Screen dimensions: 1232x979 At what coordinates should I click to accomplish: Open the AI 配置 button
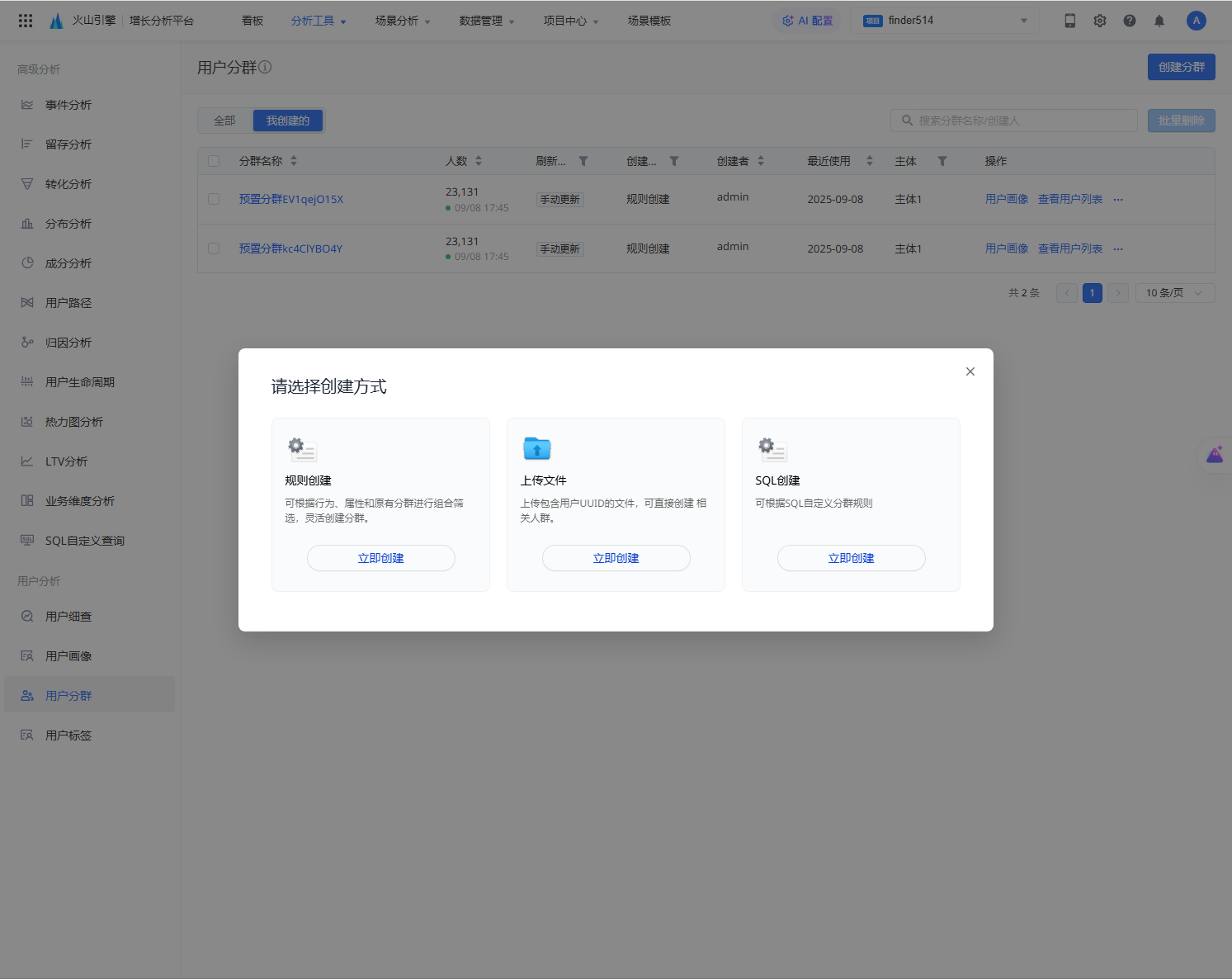coord(808,21)
